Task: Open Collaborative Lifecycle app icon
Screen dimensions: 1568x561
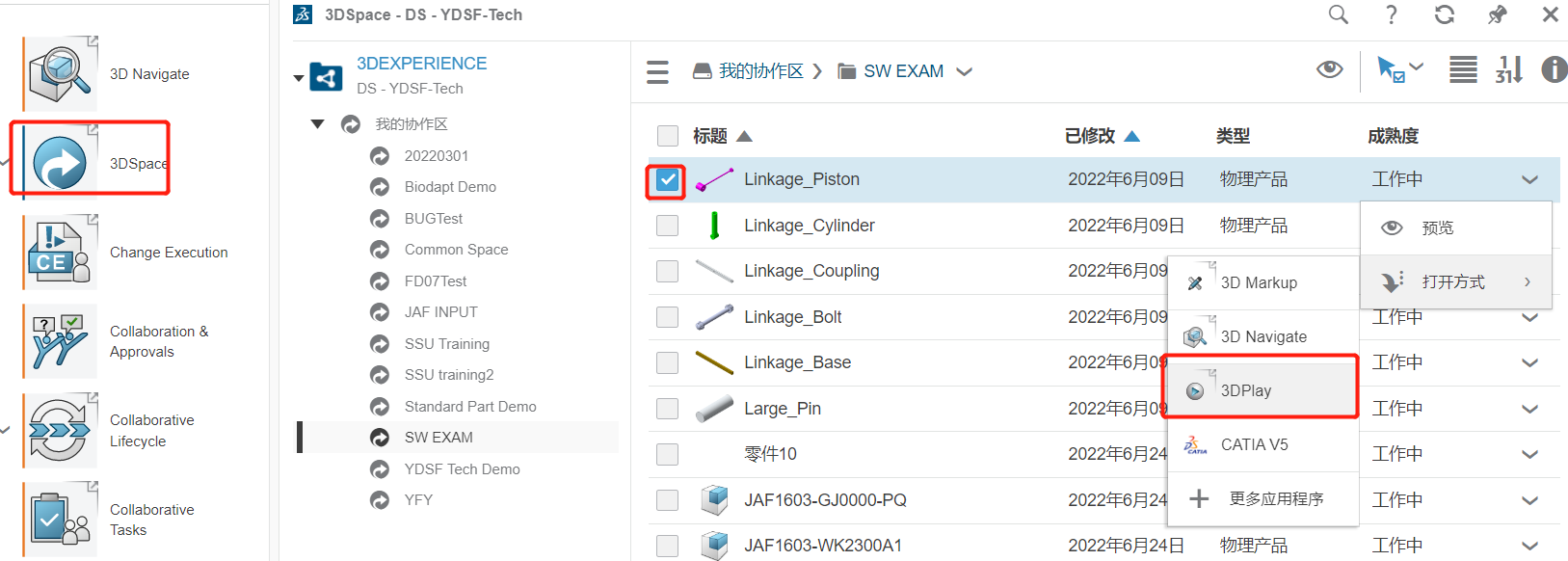Action: (61, 431)
